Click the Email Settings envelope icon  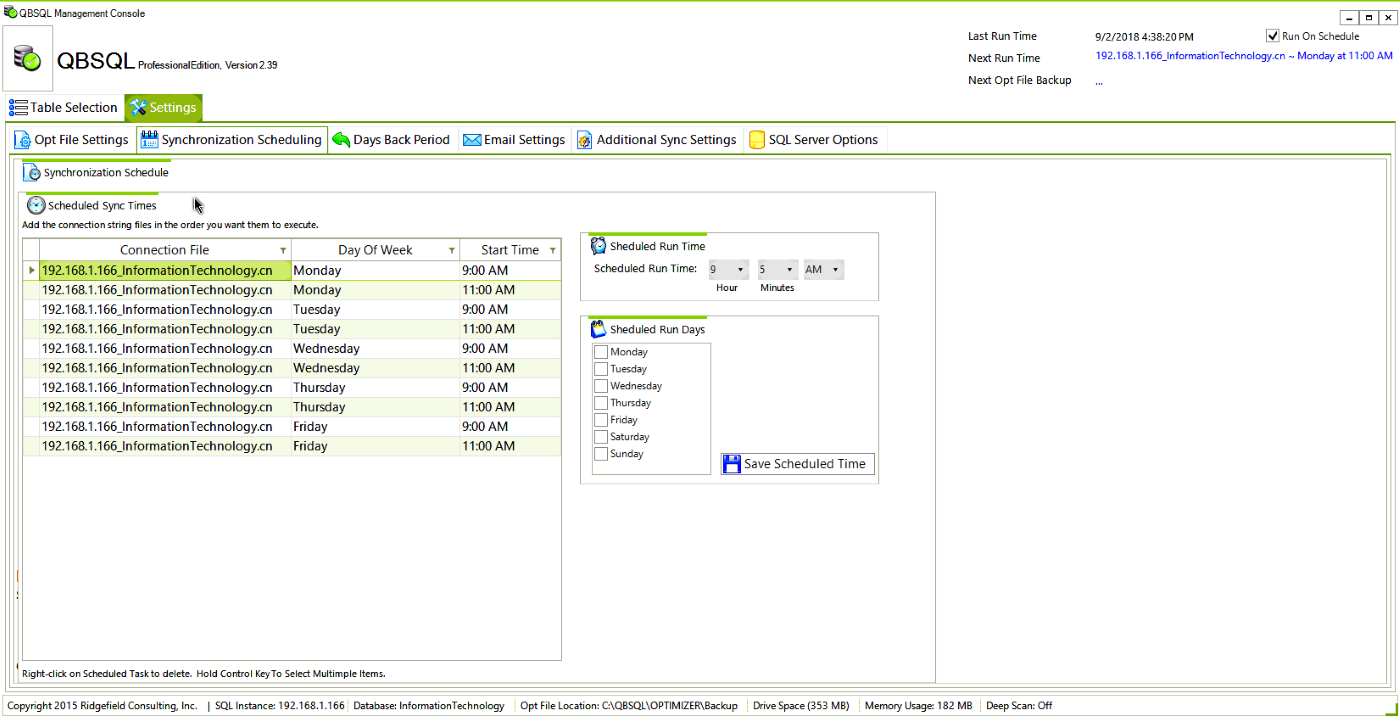[x=472, y=140]
